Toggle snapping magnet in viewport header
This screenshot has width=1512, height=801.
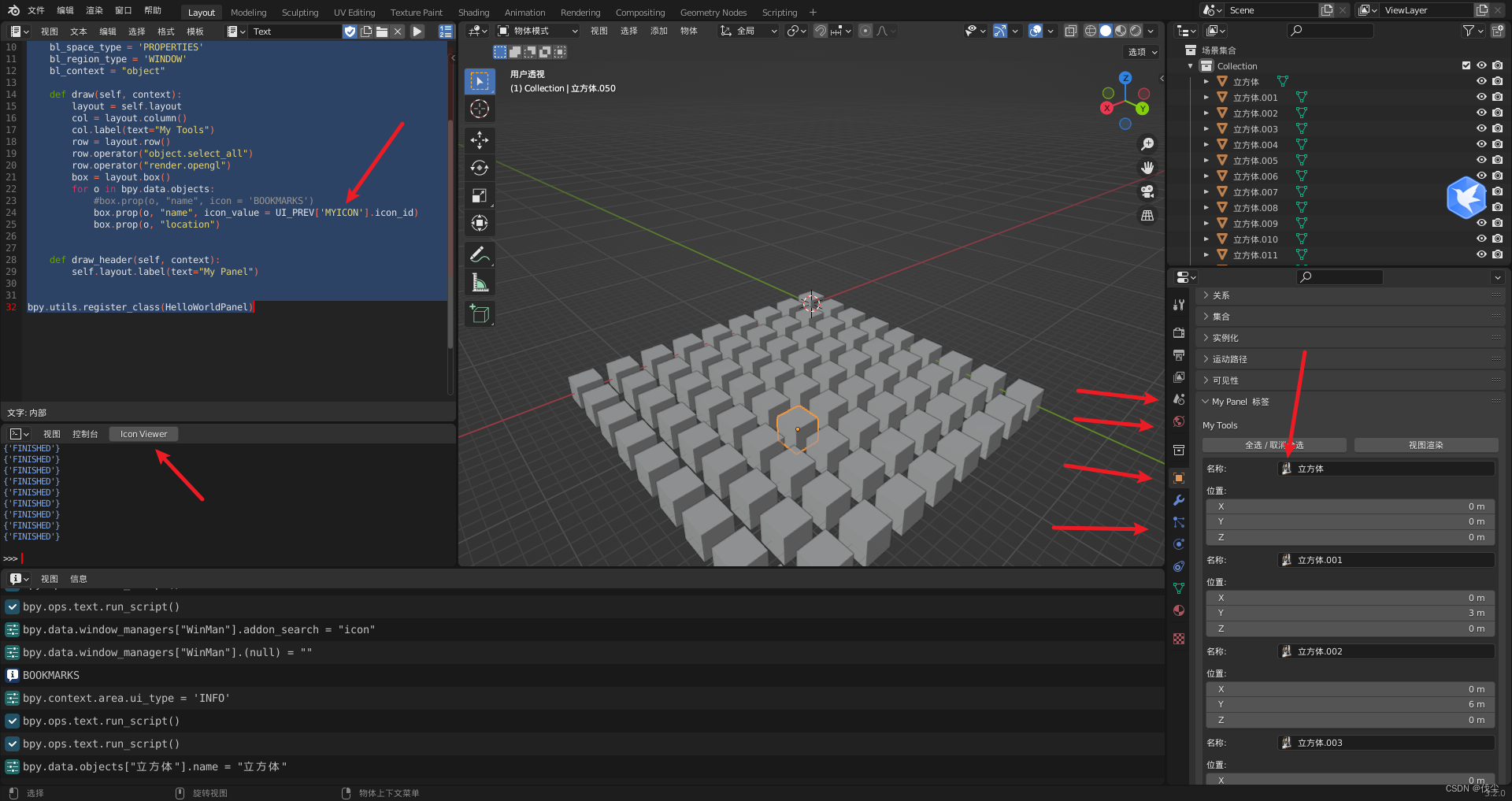pos(821,31)
